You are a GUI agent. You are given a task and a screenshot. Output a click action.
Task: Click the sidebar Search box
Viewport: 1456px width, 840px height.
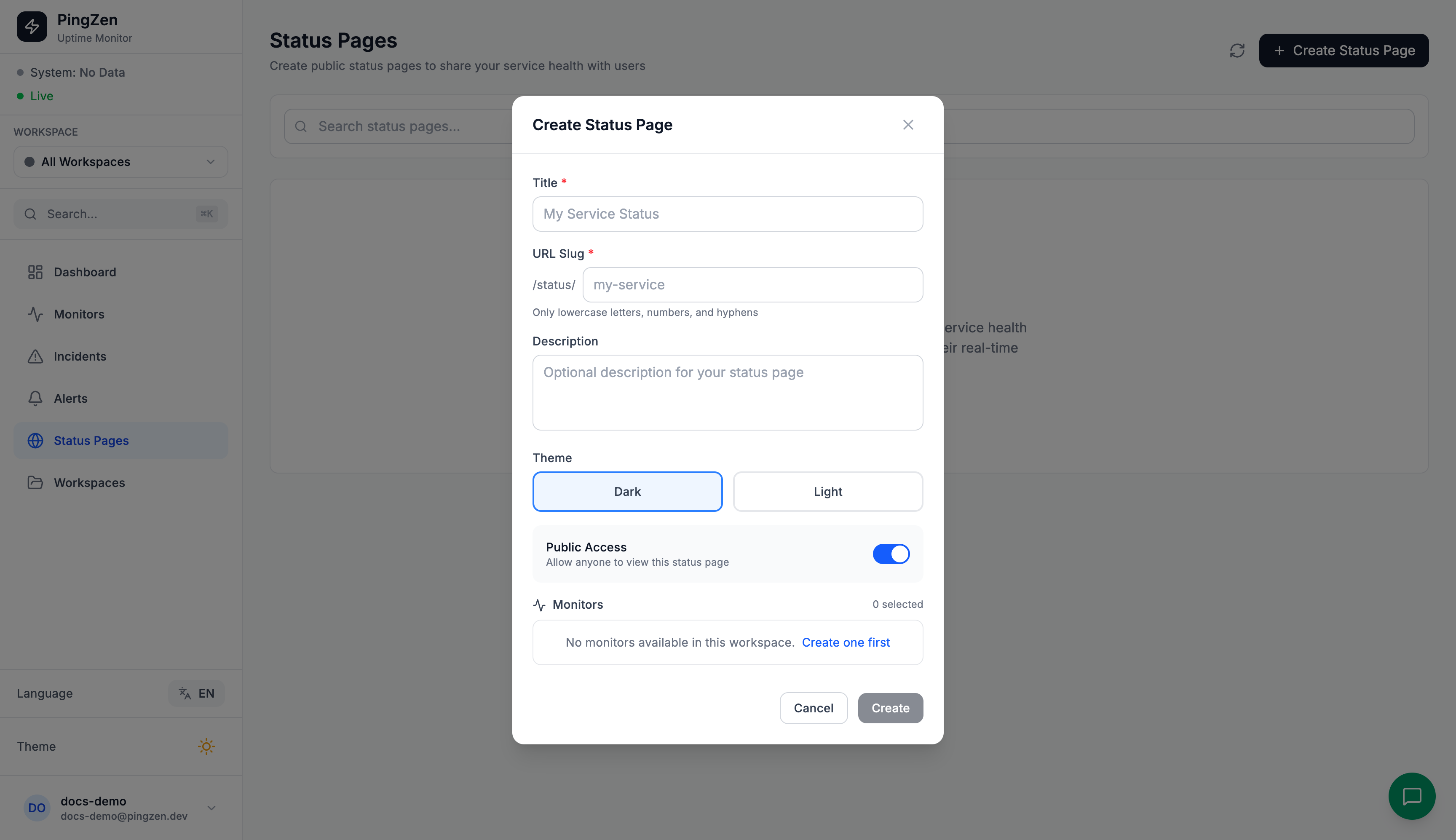120,214
